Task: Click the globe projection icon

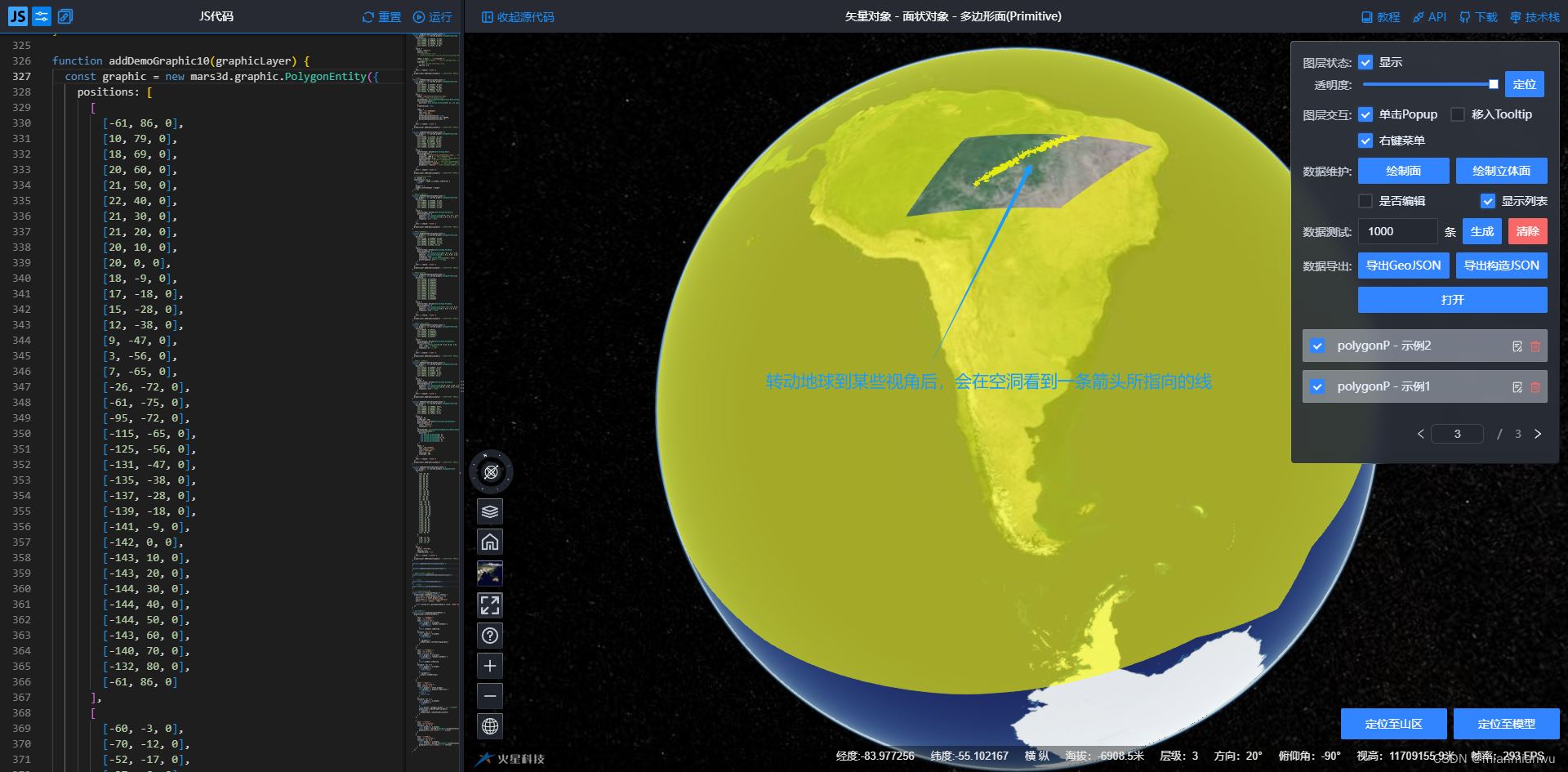Action: coord(490,726)
